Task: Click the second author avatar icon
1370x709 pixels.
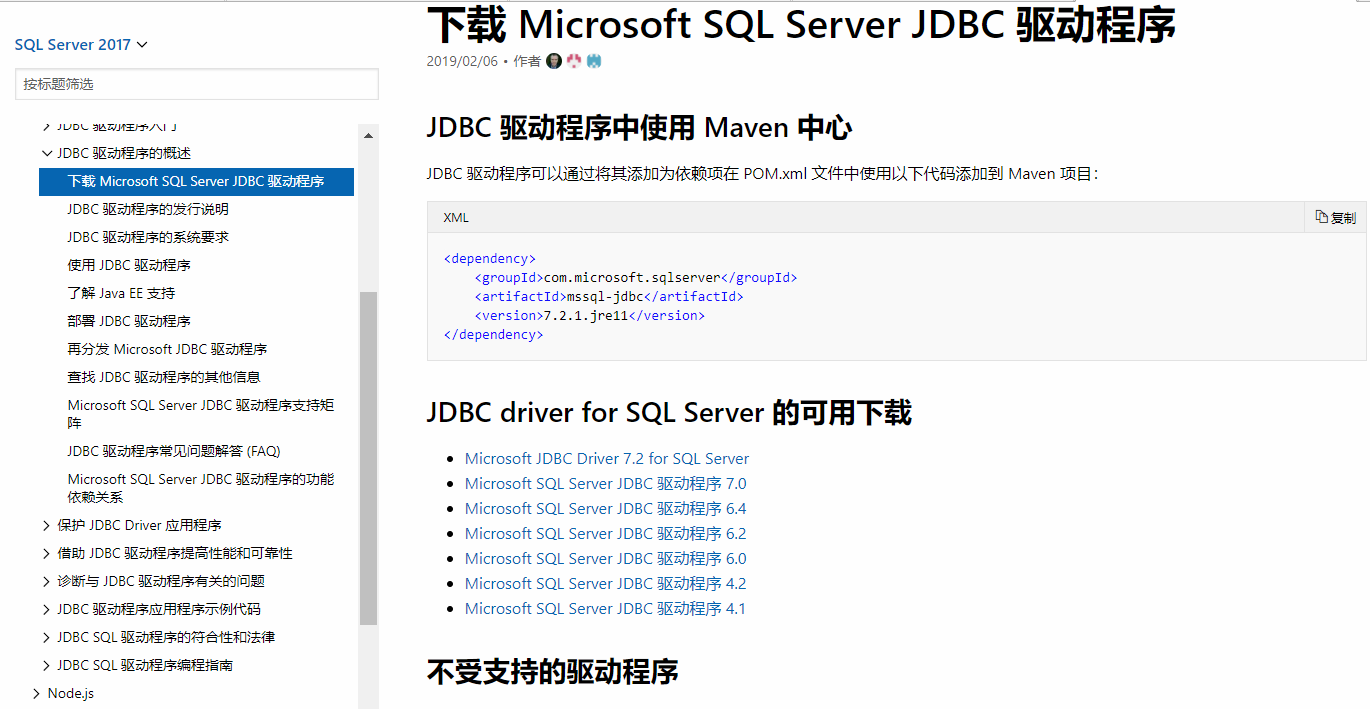Action: pyautogui.click(x=574, y=61)
